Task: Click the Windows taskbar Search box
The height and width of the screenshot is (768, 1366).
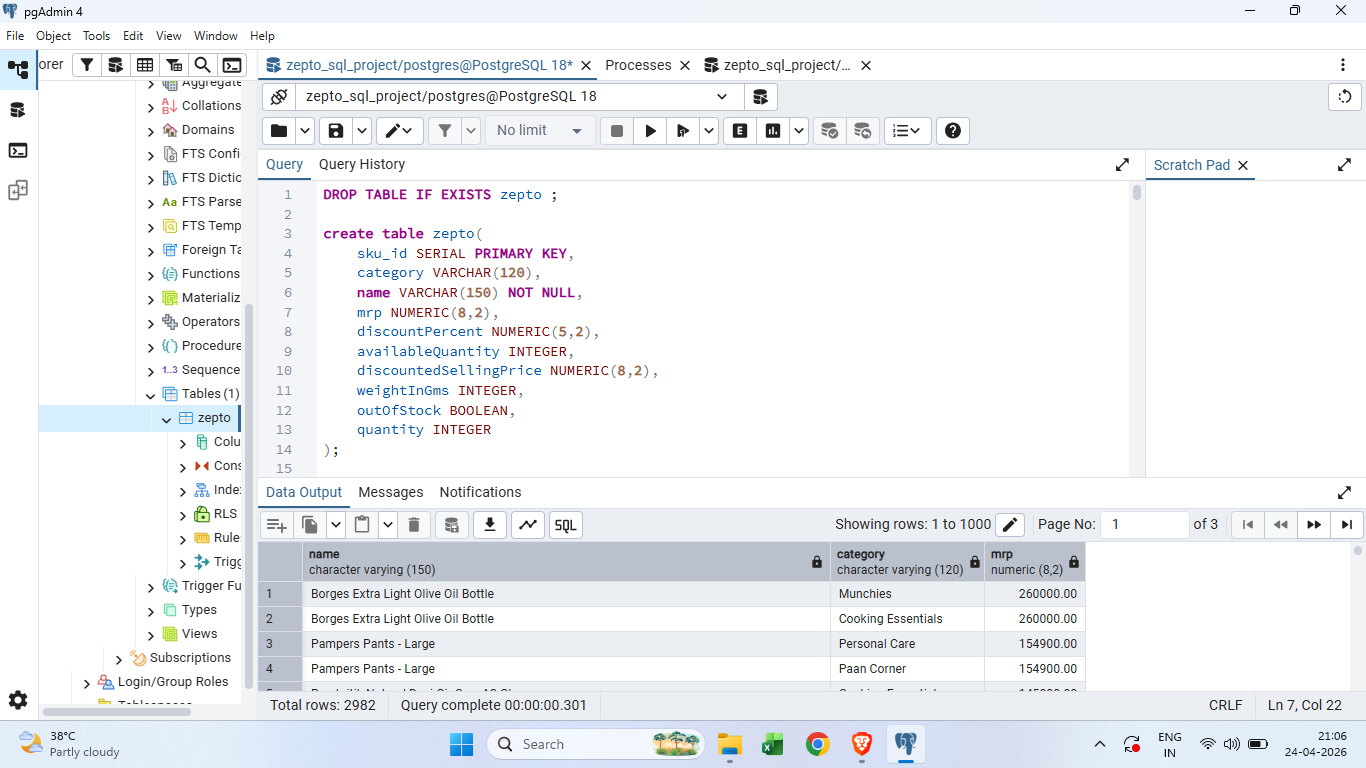Action: coord(596,744)
